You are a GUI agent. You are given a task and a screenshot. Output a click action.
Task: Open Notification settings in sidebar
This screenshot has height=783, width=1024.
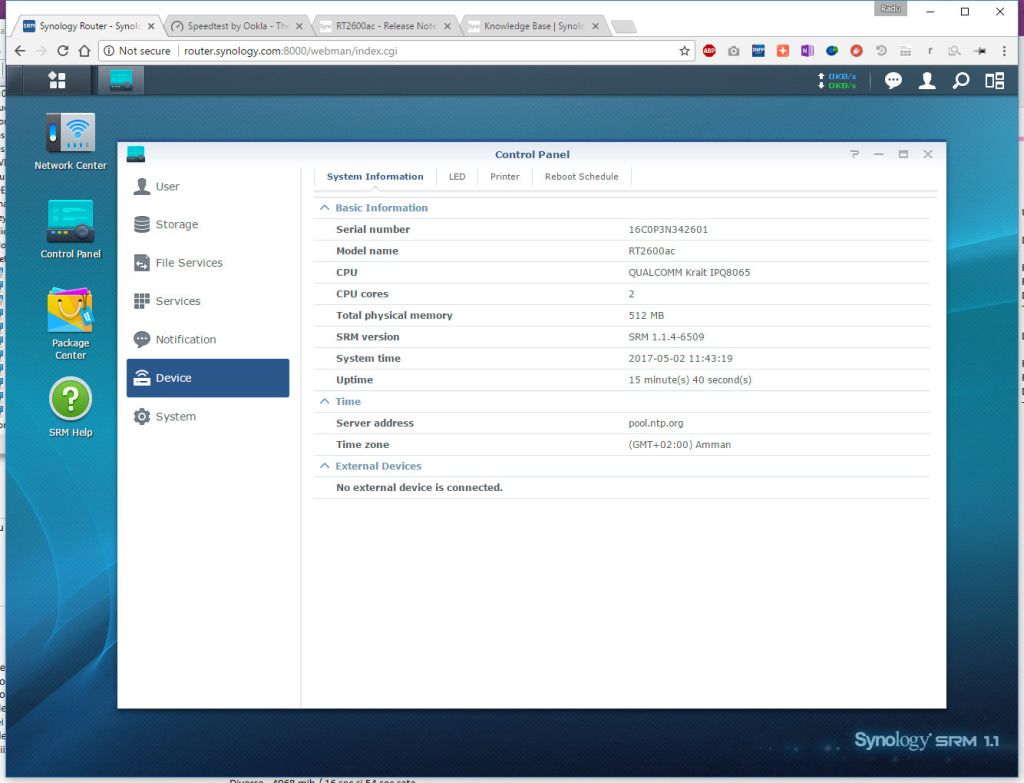pos(185,340)
